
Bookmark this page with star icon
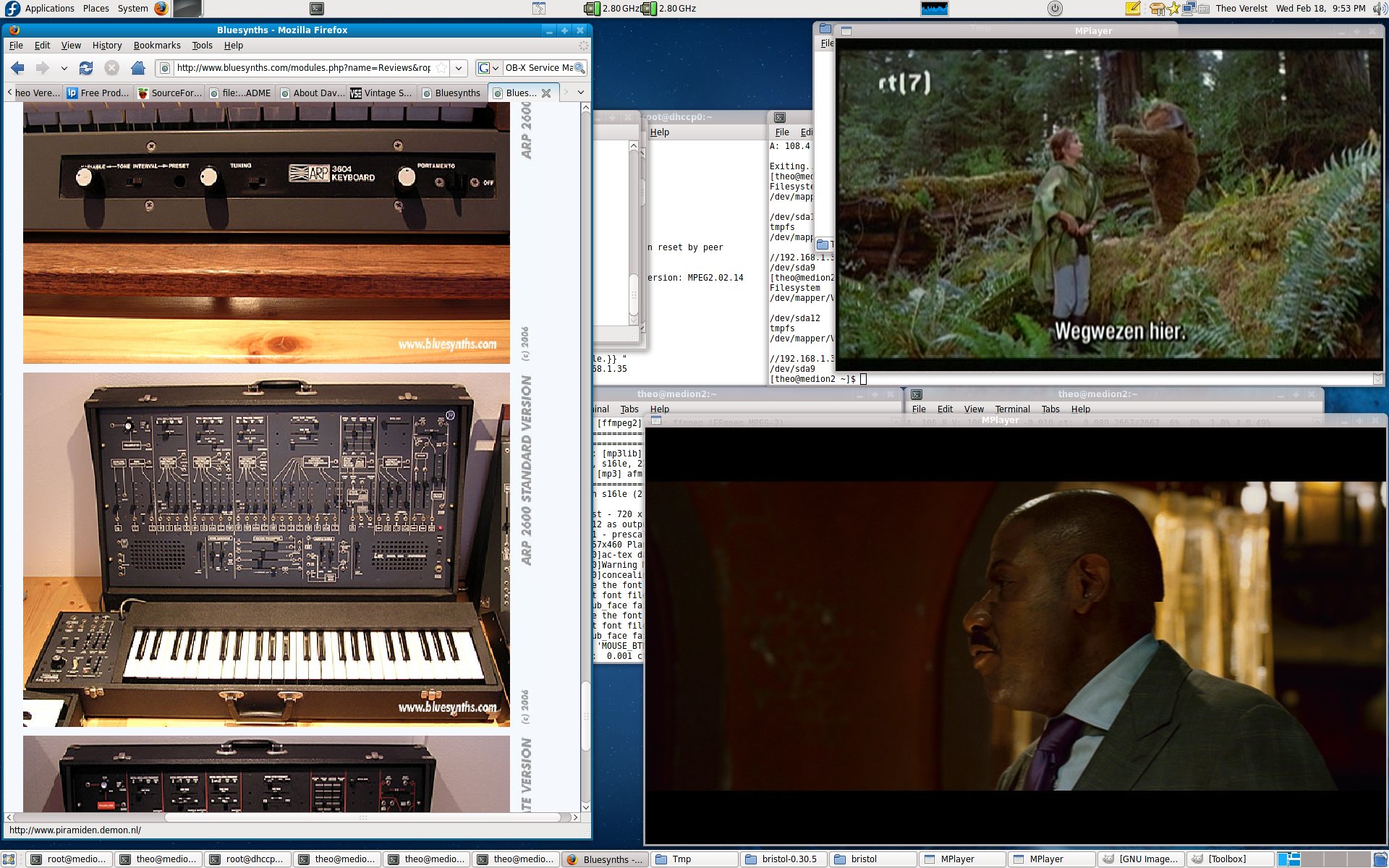pyautogui.click(x=441, y=68)
